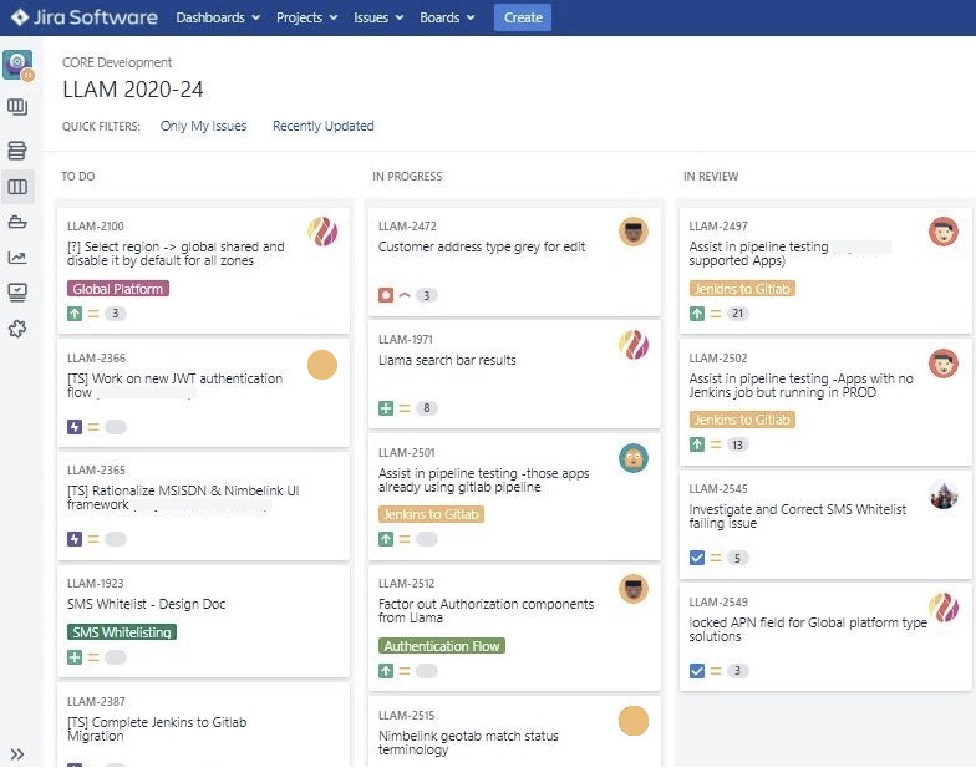This screenshot has height=768, width=976.
Task: Click the task checkbox icon on LLAM-2545
Action: tap(697, 558)
